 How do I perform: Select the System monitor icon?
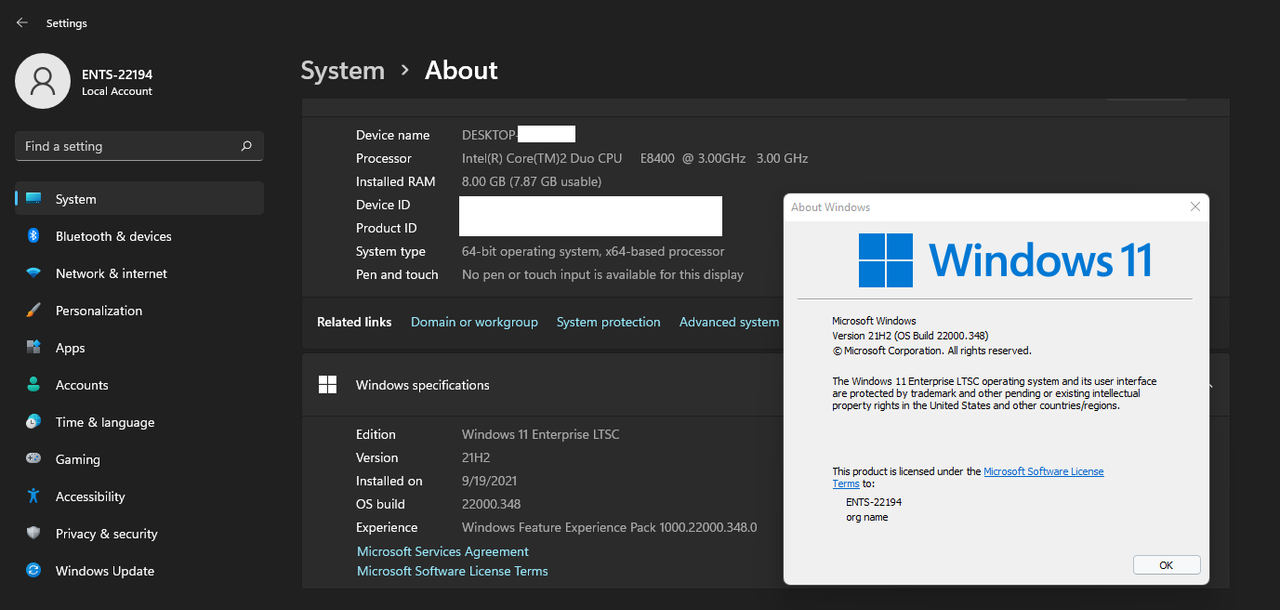click(x=34, y=199)
